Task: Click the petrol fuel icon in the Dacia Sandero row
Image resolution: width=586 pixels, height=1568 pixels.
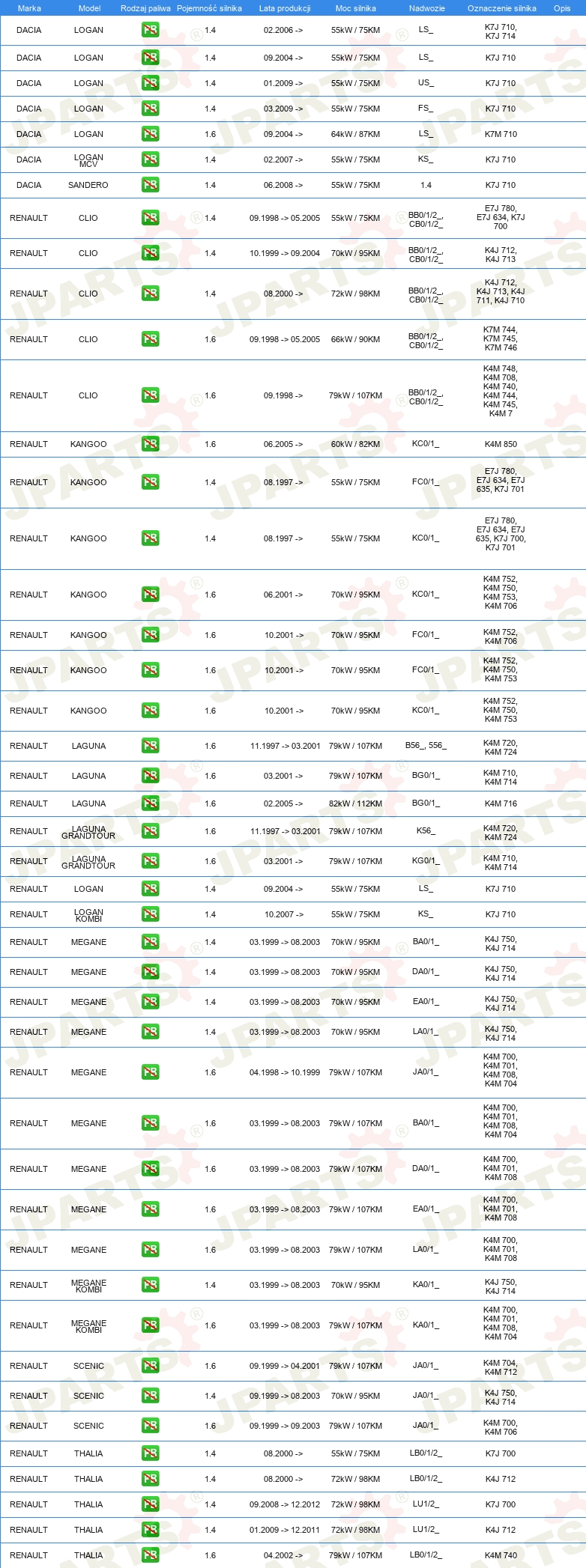Action: click(x=150, y=185)
